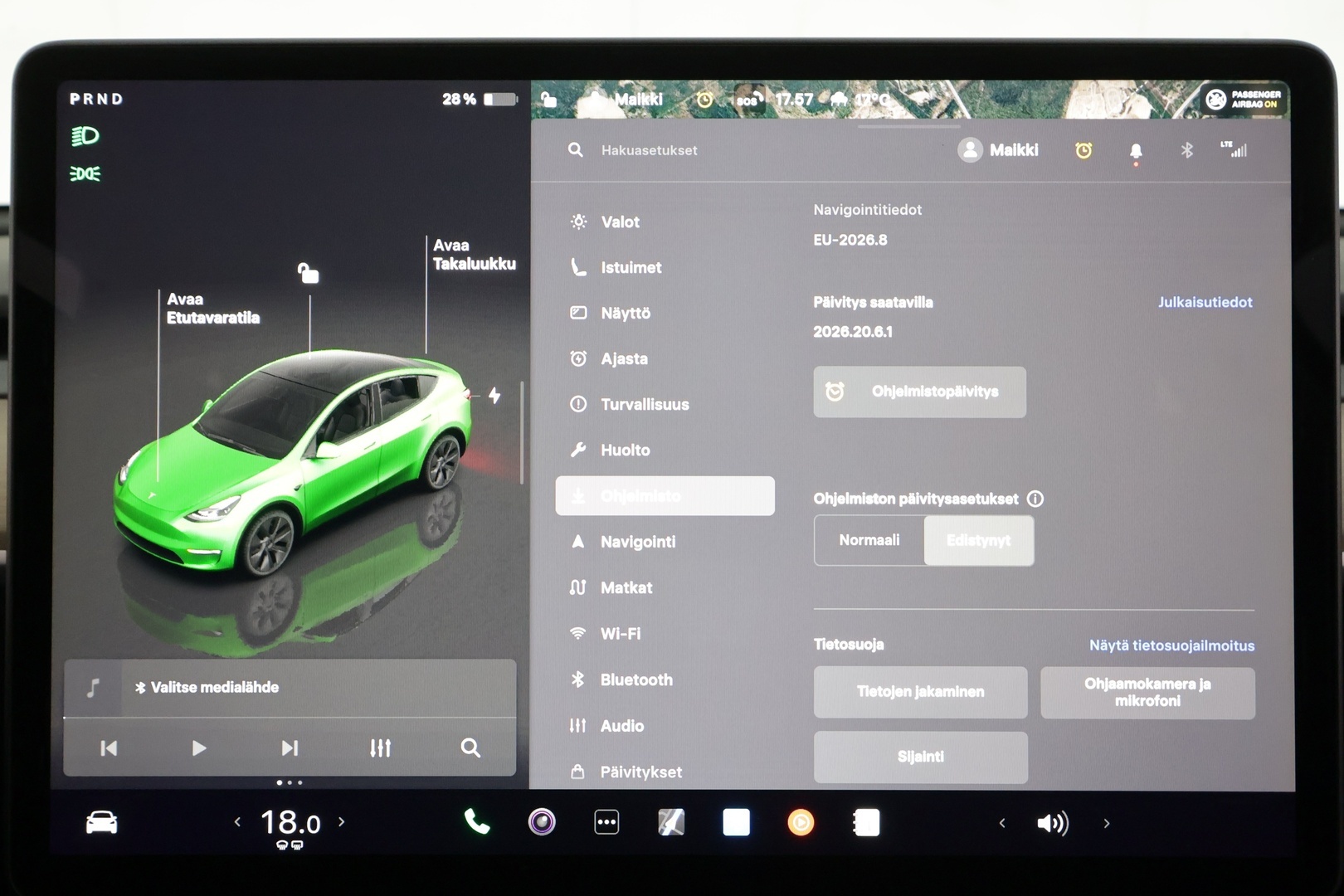Tap the Bluetooth icon in settings header

pyautogui.click(x=1187, y=150)
